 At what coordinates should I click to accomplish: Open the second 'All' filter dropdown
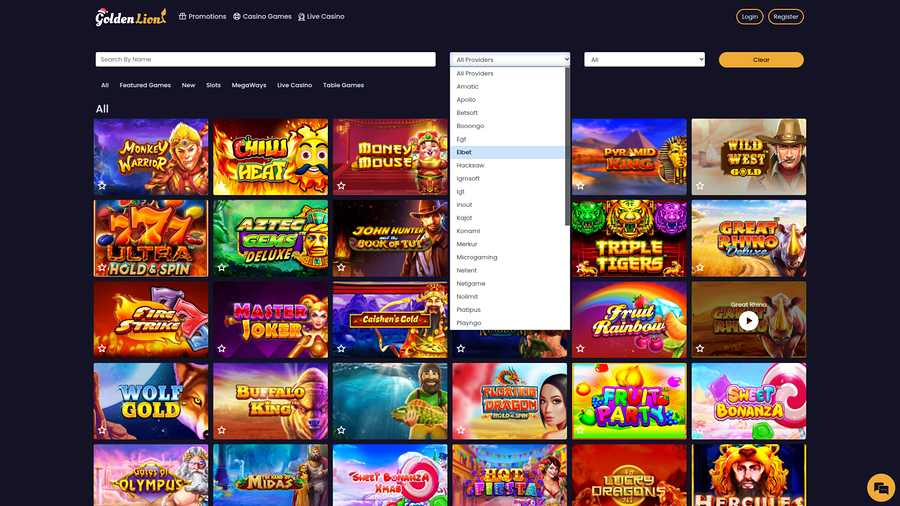click(x=645, y=60)
